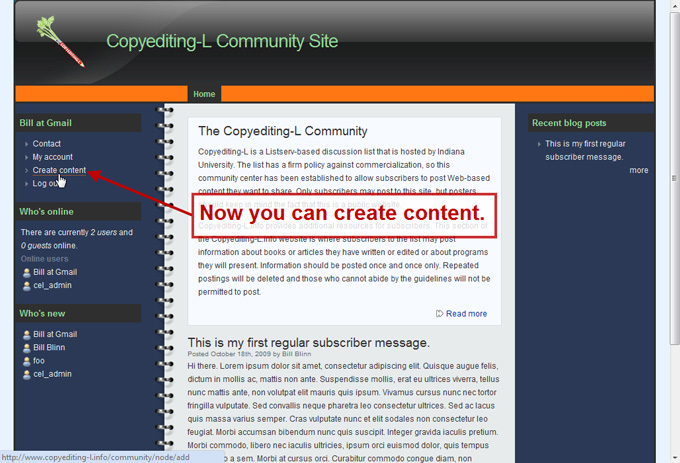Open Bill at Gmail under Who's online
Image resolution: width=680 pixels, height=463 pixels.
click(55, 272)
